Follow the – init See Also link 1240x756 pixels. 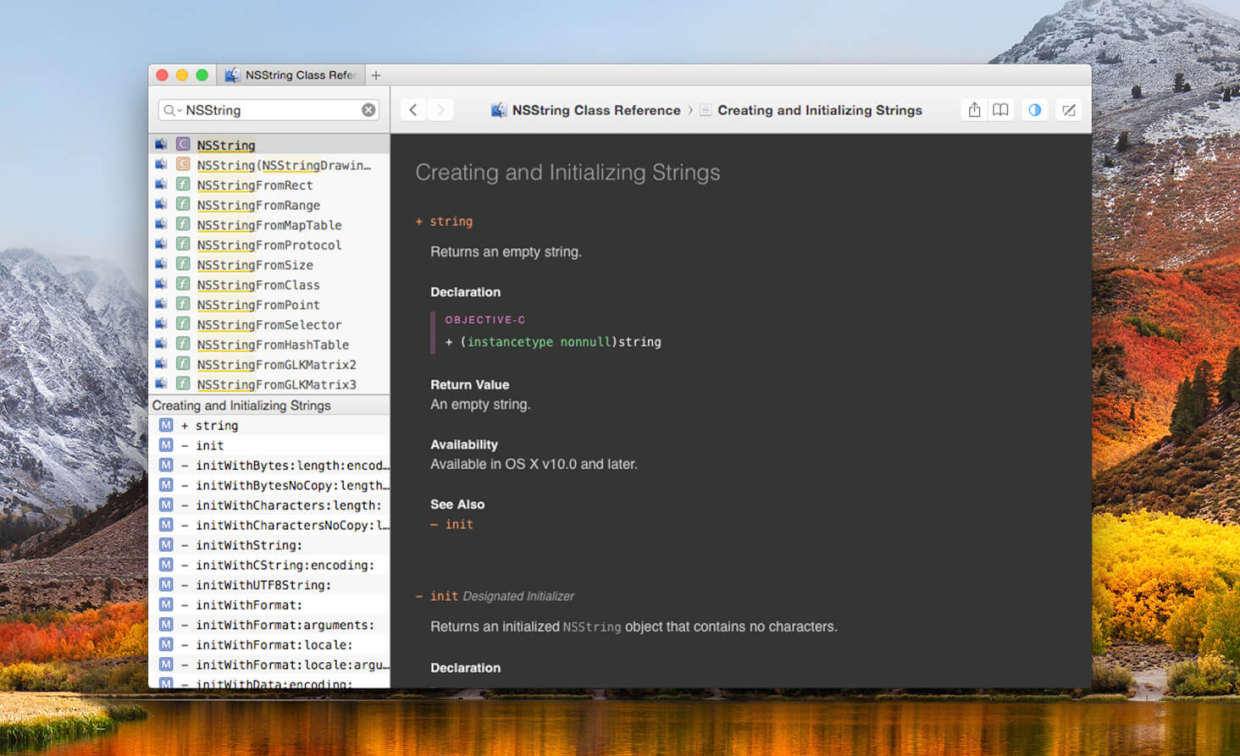point(452,524)
